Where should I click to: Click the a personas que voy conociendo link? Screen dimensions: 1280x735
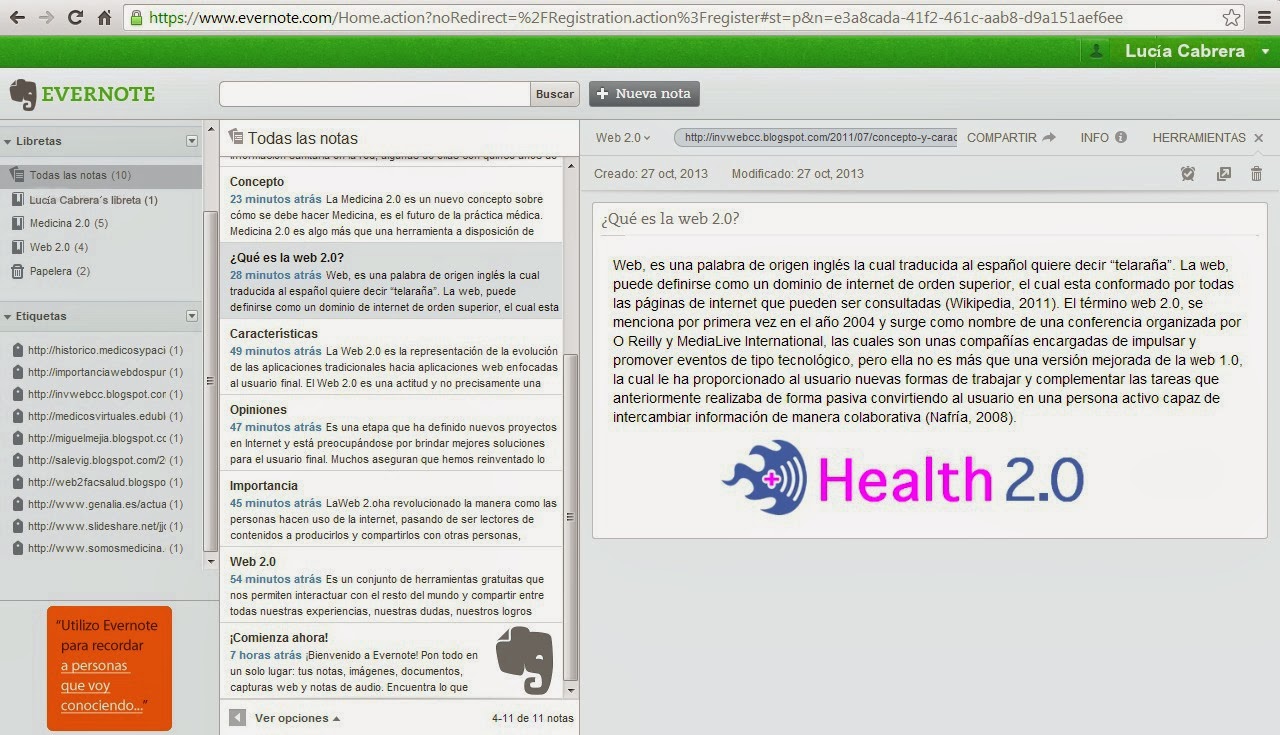[x=101, y=685]
